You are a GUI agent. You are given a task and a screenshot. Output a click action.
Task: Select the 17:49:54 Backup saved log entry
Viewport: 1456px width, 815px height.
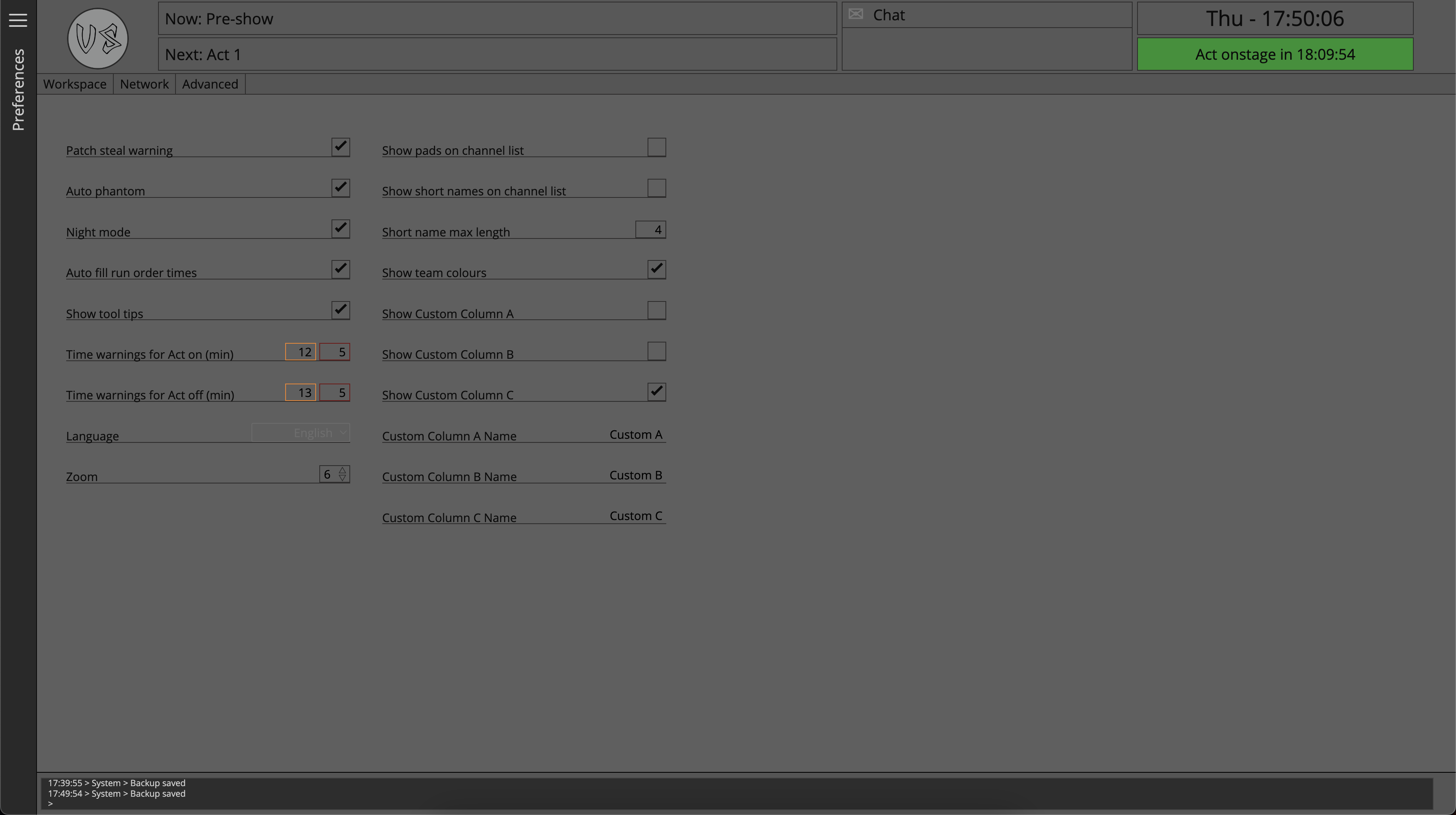coord(117,793)
